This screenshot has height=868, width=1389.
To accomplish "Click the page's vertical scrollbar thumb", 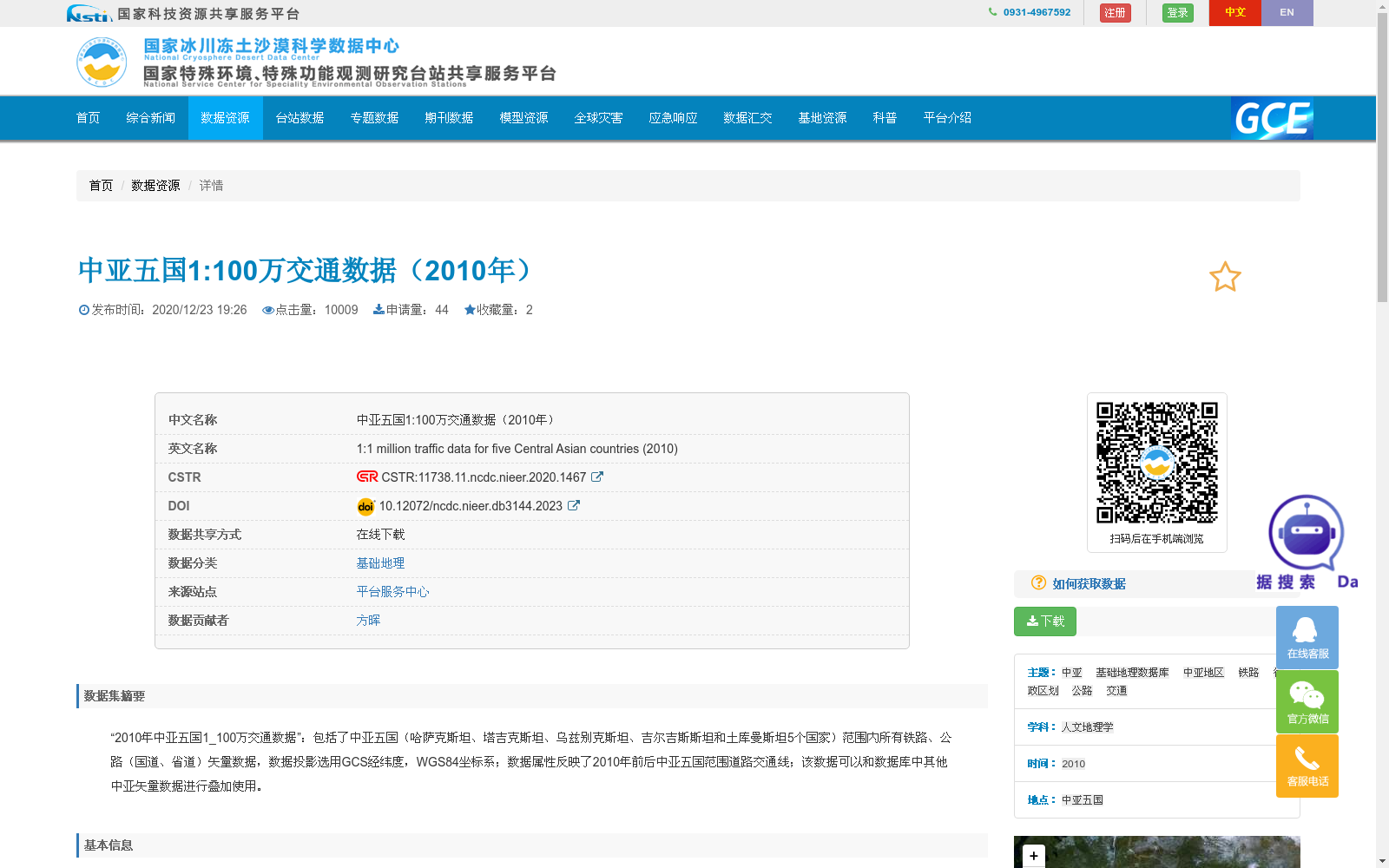I will click(x=1382, y=156).
